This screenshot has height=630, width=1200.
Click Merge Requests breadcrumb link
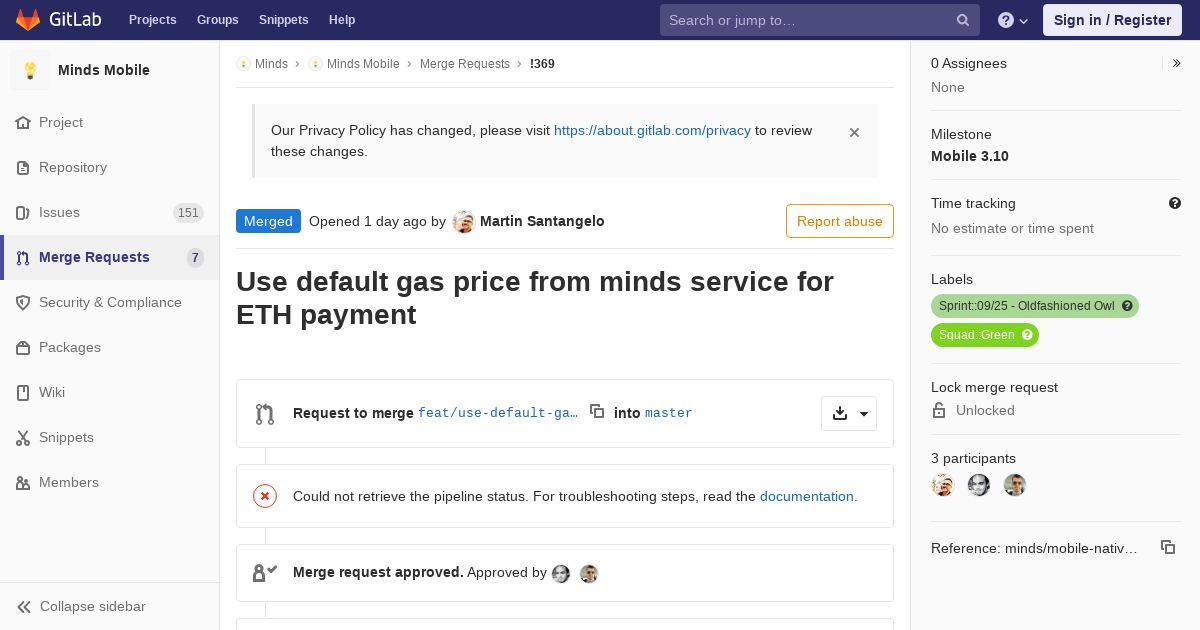465,64
